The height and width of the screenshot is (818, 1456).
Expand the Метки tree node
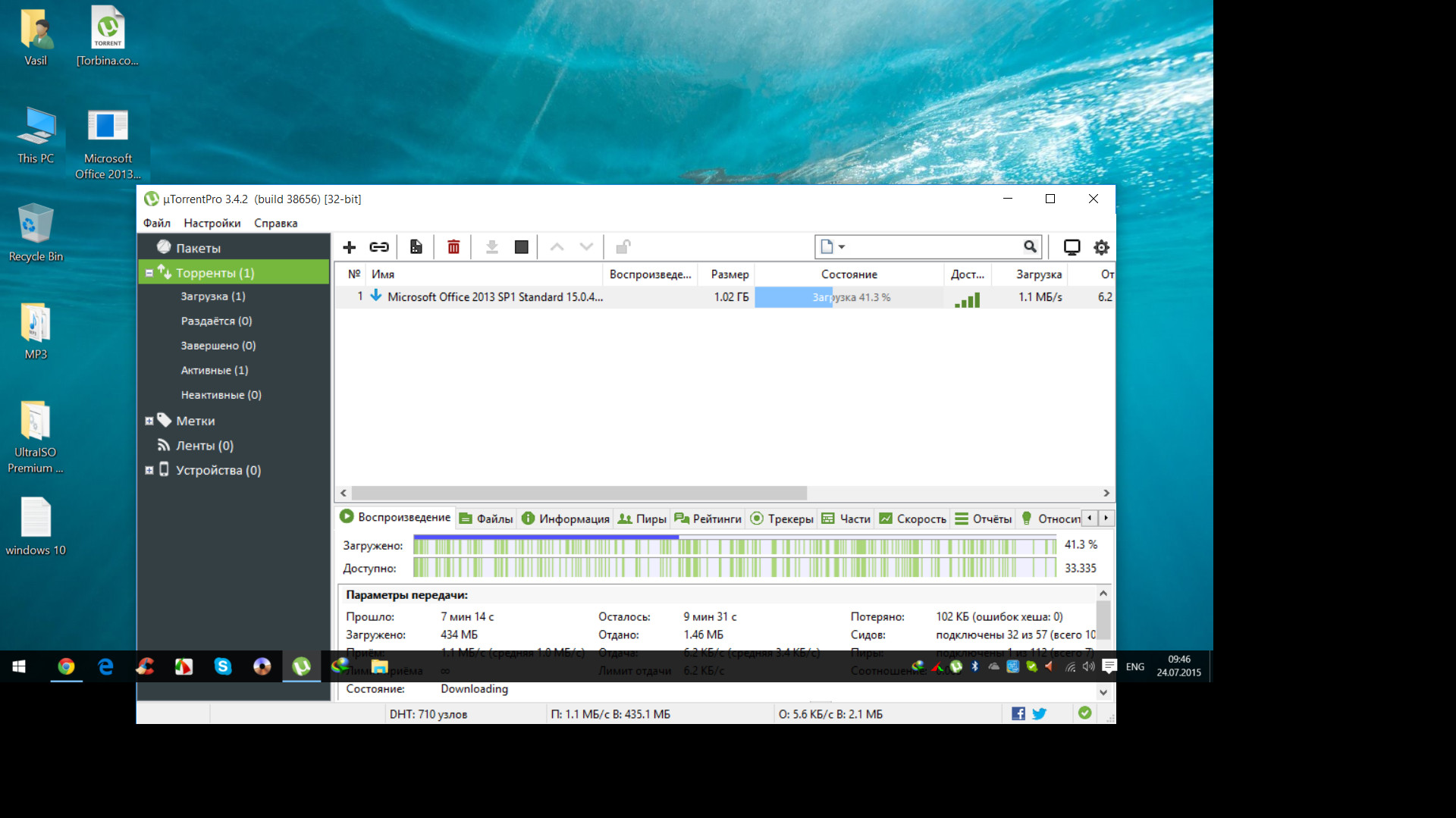click(x=149, y=421)
